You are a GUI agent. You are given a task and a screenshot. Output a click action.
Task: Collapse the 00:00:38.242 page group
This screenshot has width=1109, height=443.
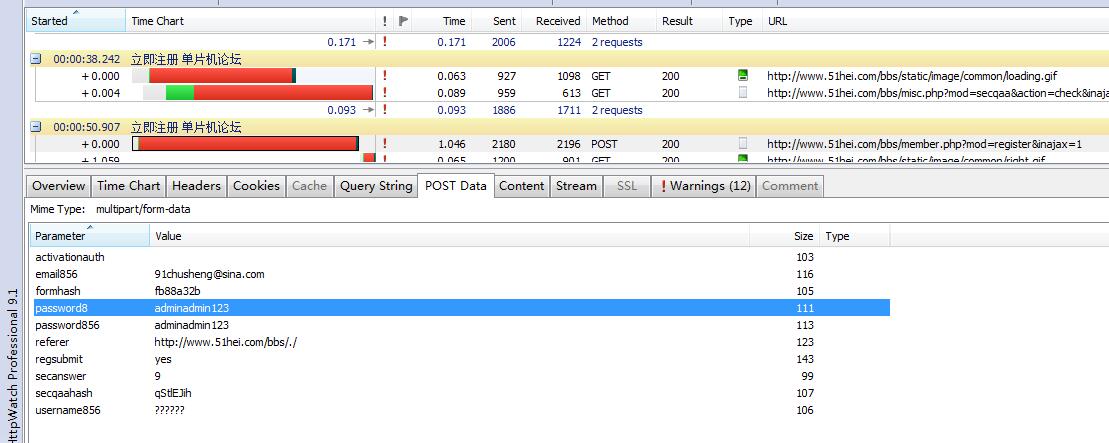36,59
